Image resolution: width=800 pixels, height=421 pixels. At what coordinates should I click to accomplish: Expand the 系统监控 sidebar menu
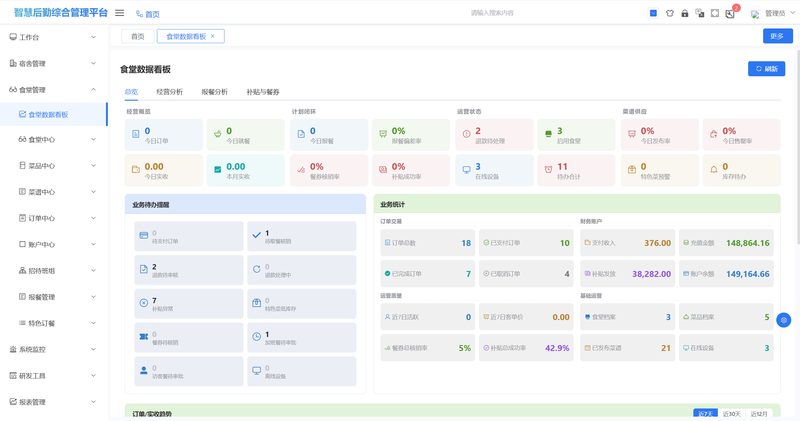pyautogui.click(x=54, y=350)
